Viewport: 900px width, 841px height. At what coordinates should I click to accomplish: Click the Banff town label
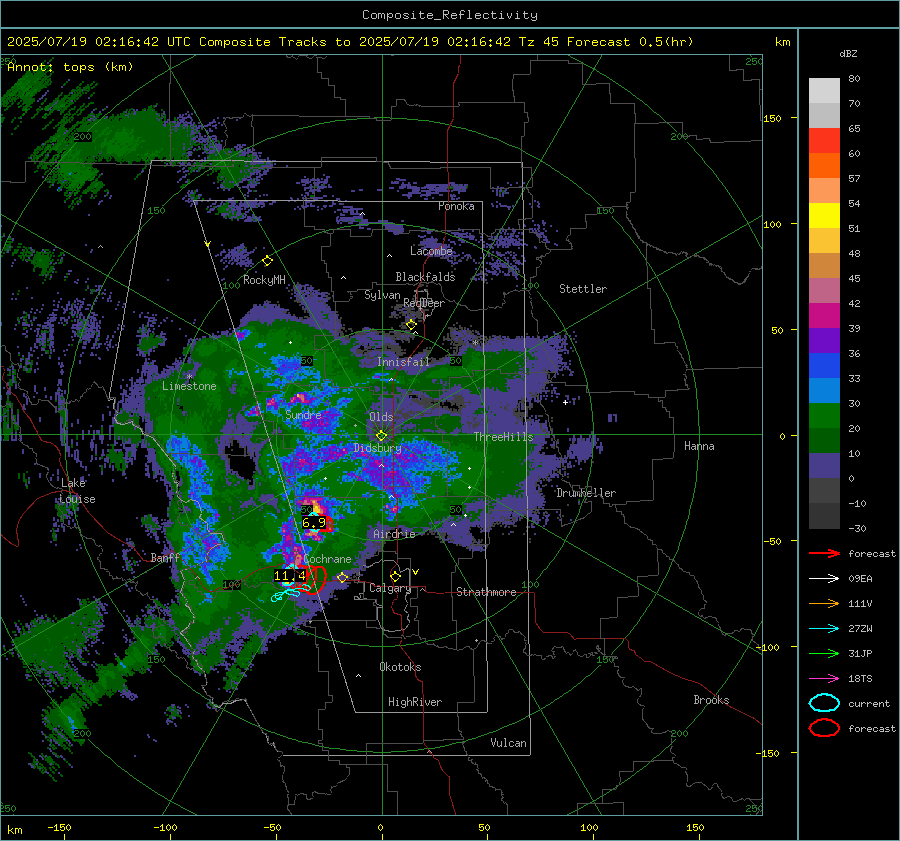tap(165, 558)
